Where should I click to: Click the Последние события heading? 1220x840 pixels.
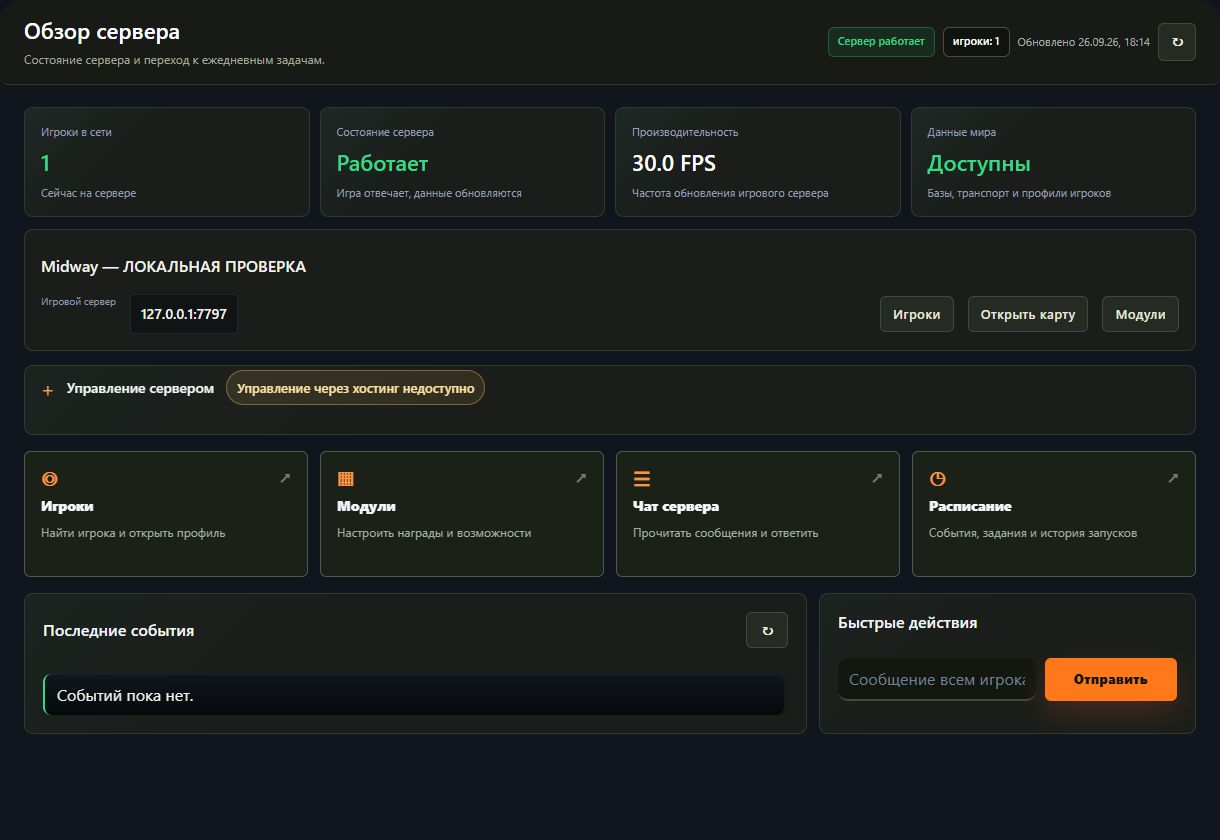(x=119, y=631)
